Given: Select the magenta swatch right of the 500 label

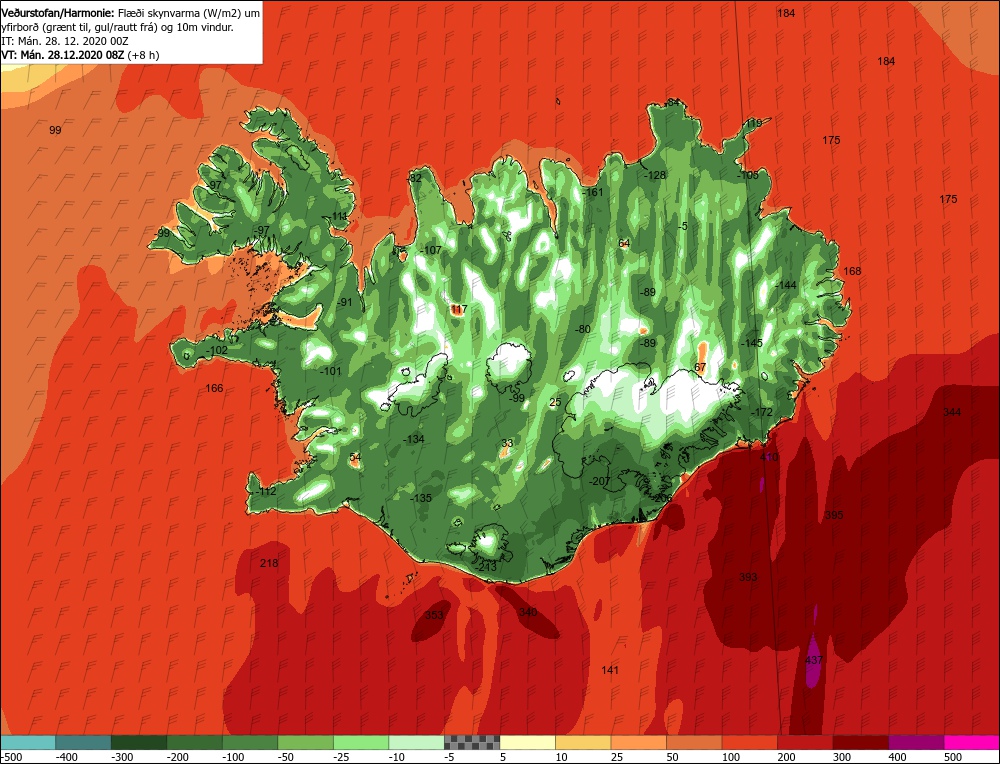Looking at the screenshot, I should [x=971, y=742].
